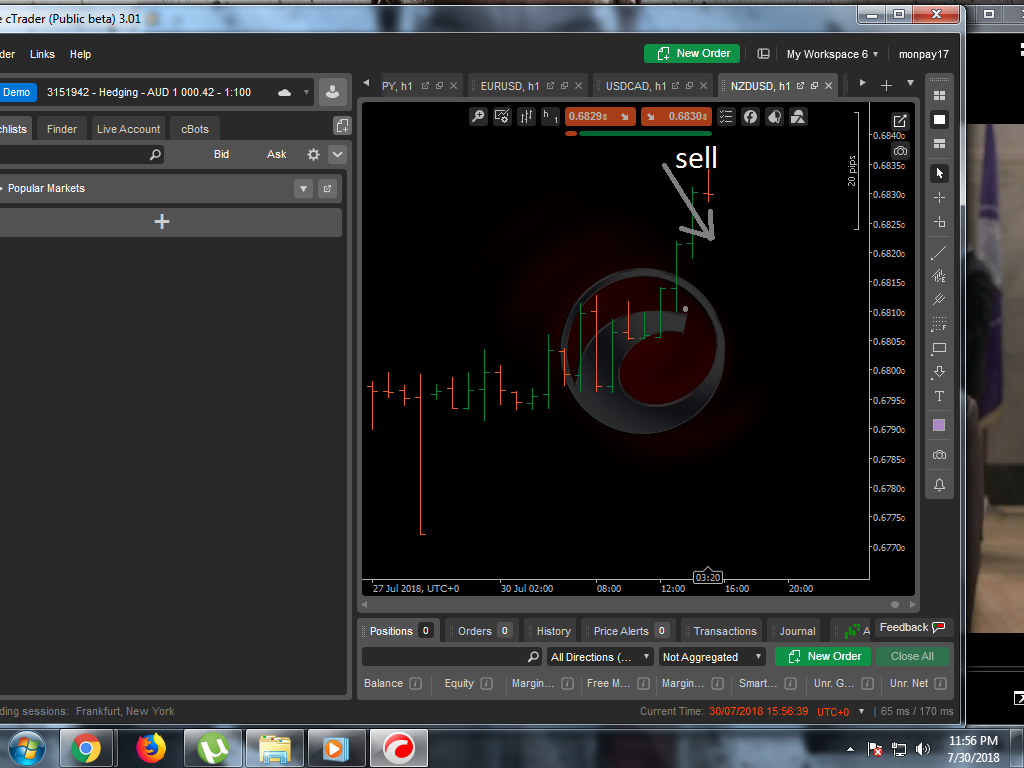1024x768 pixels.
Task: Select the market snapshot crosshair tool
Action: (940, 222)
